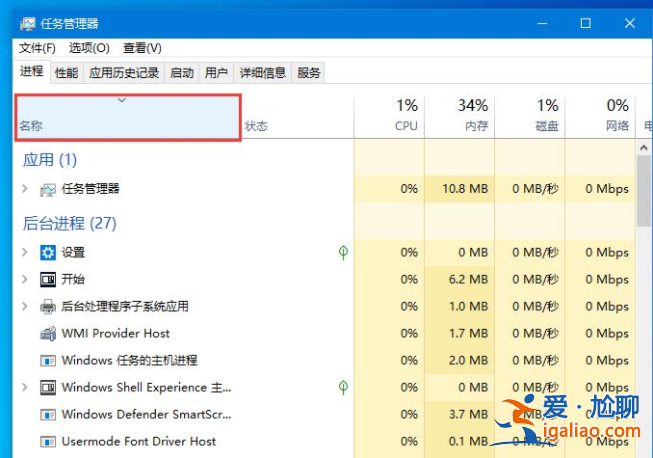Click the 开始 process icon
Viewport: 653px width, 458px height.
coord(48,279)
